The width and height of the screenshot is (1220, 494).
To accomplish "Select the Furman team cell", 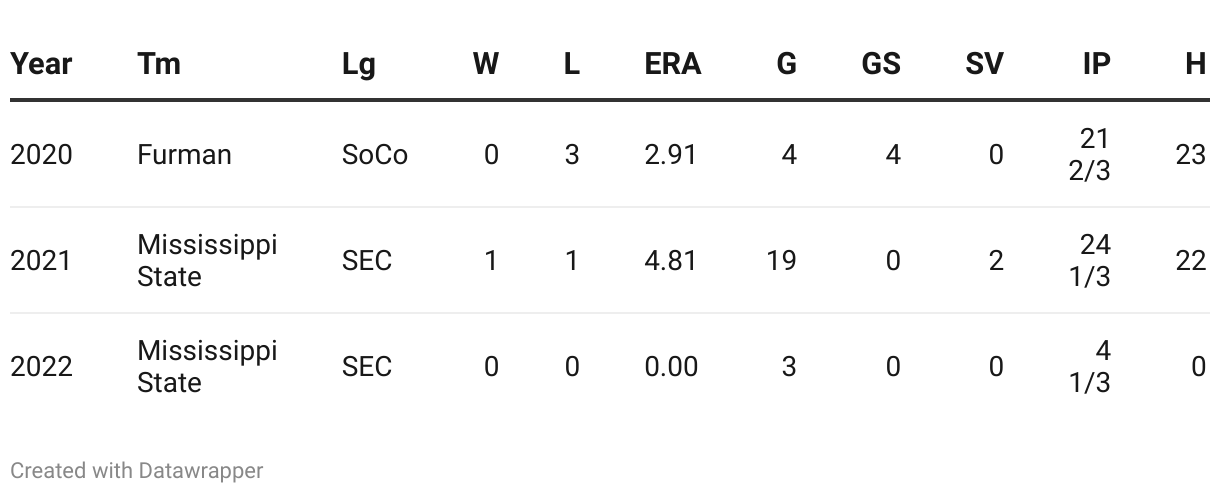I will [x=184, y=155].
